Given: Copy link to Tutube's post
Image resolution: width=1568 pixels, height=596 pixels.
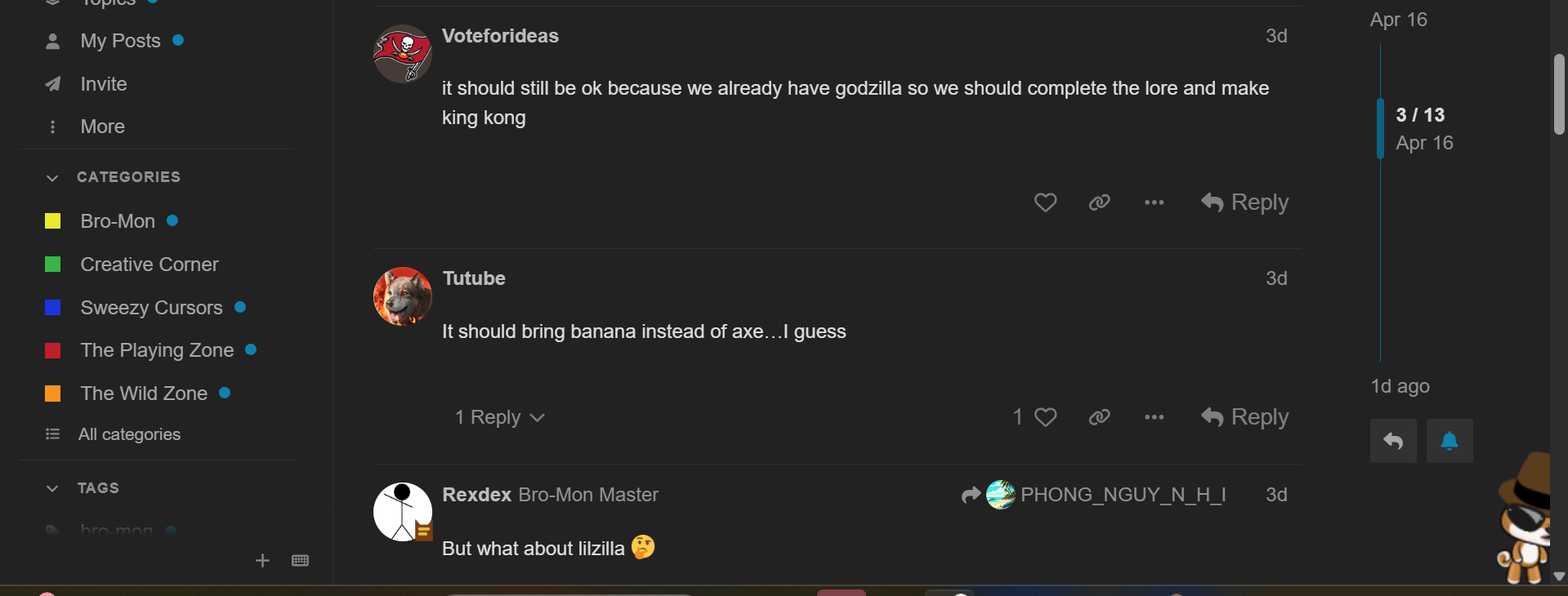Looking at the screenshot, I should 1099,417.
